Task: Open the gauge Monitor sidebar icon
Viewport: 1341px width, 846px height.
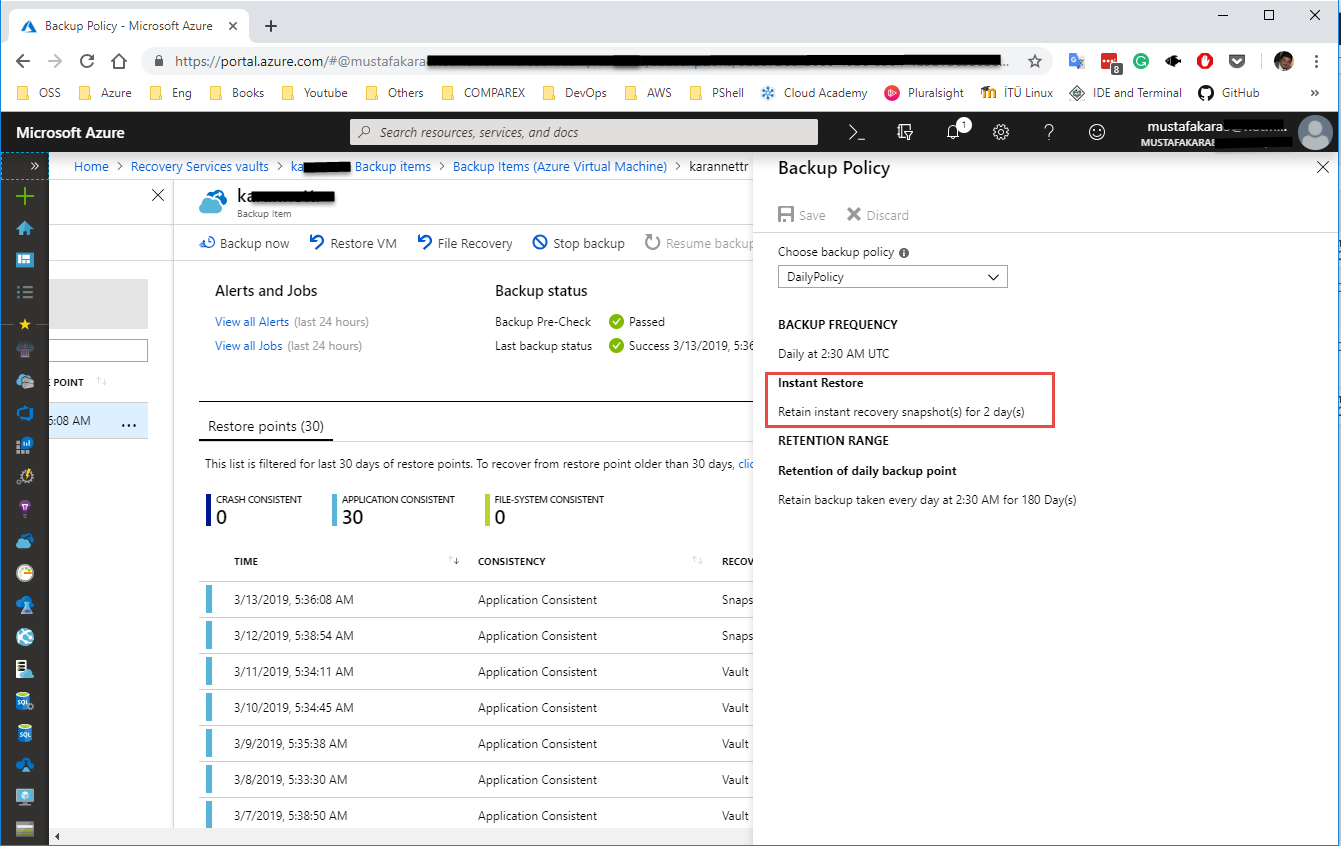Action: point(25,573)
